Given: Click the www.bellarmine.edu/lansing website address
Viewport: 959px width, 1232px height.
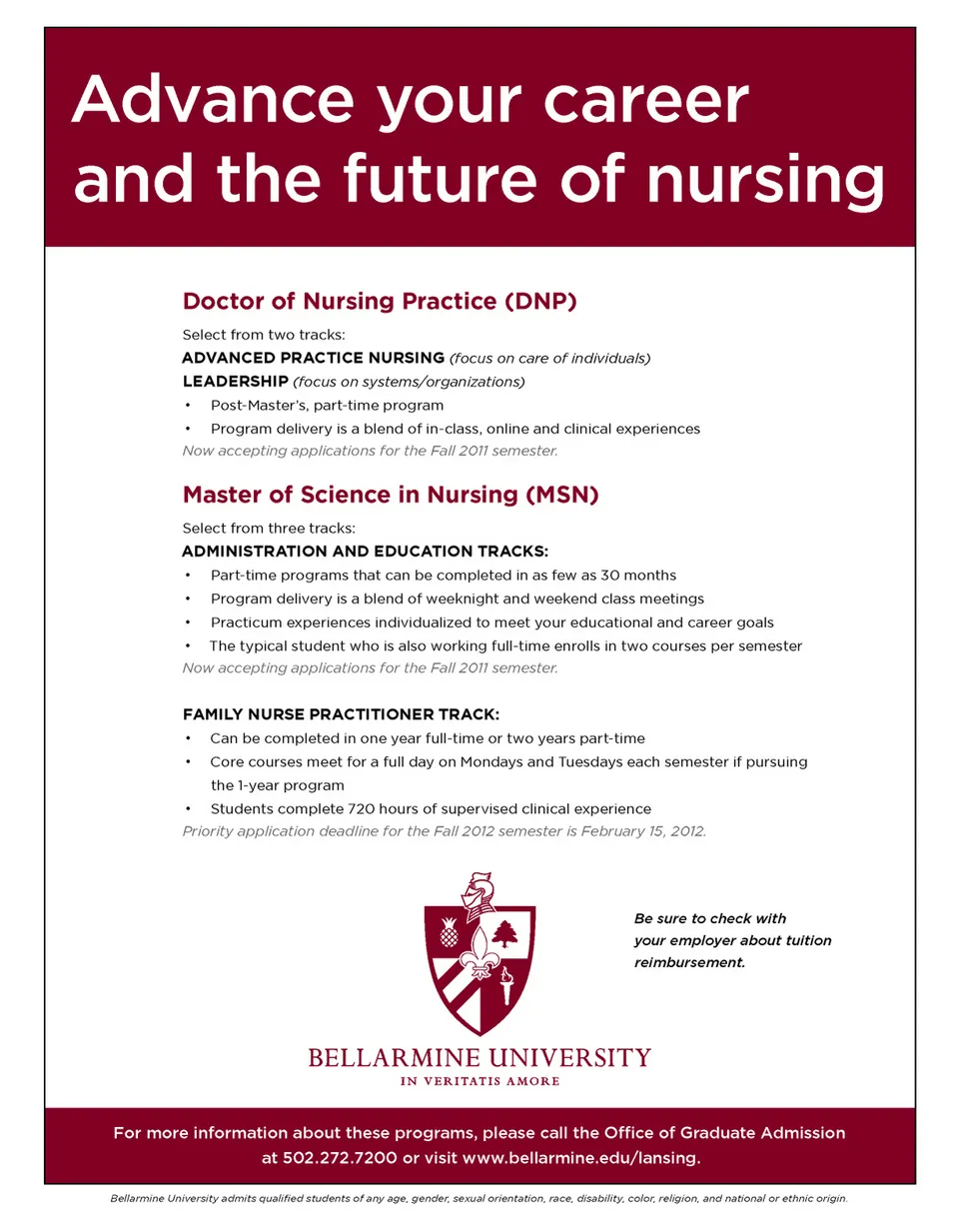Looking at the screenshot, I should pos(580,1158).
